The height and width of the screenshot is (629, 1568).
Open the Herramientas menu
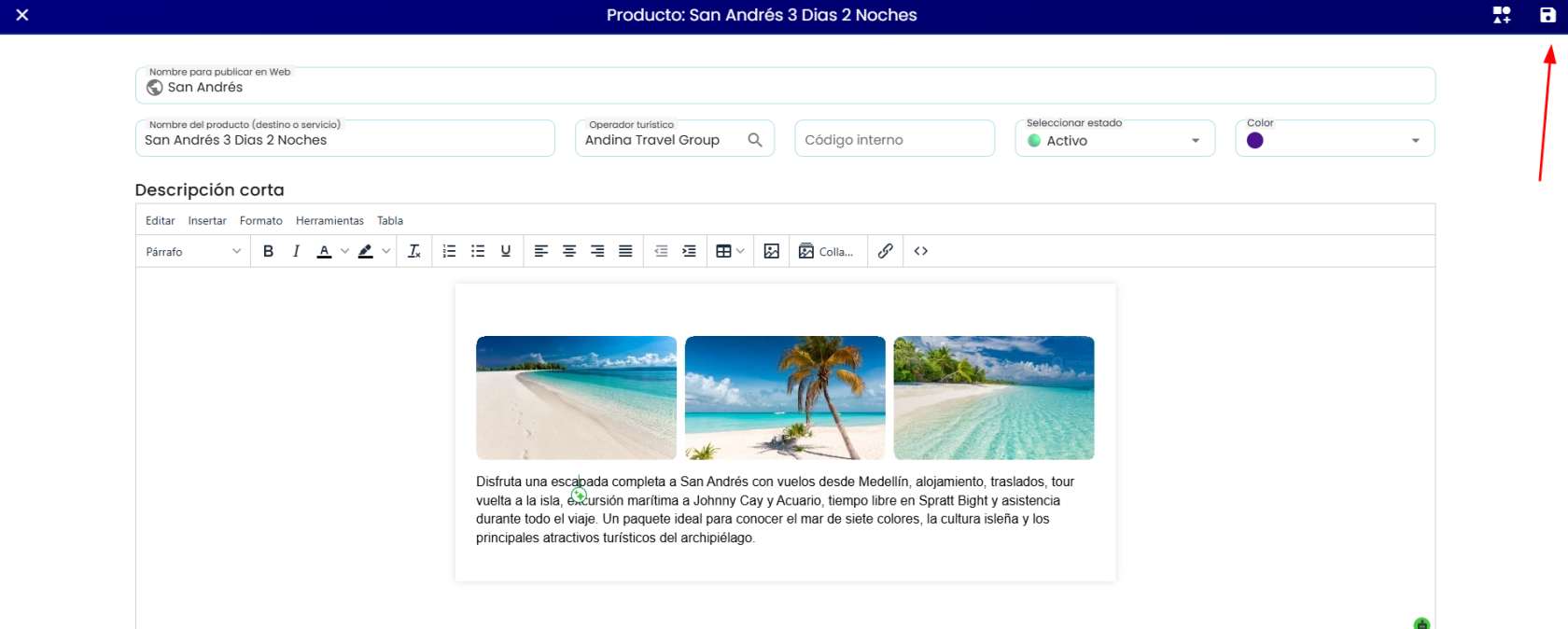(329, 221)
